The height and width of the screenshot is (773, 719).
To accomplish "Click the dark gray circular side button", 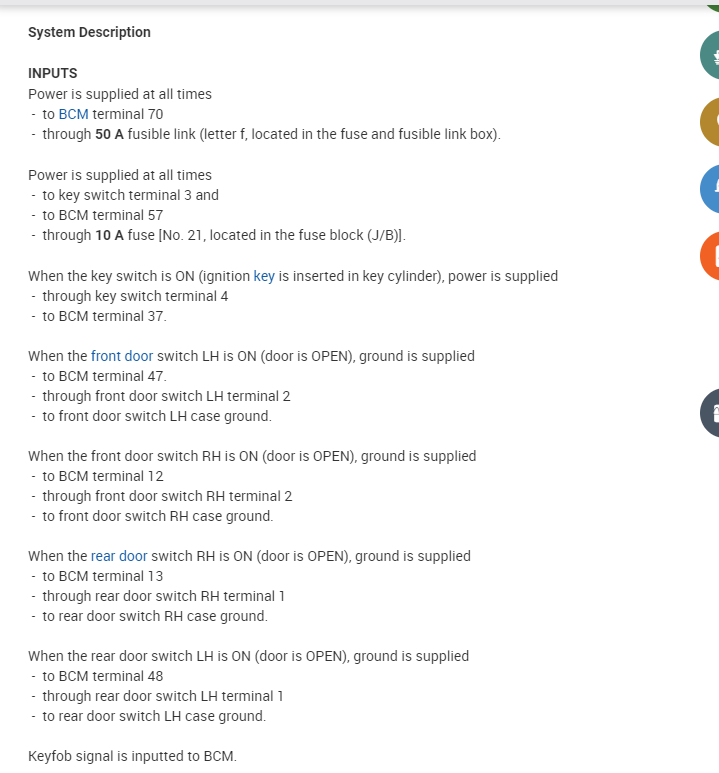I will tap(710, 412).
